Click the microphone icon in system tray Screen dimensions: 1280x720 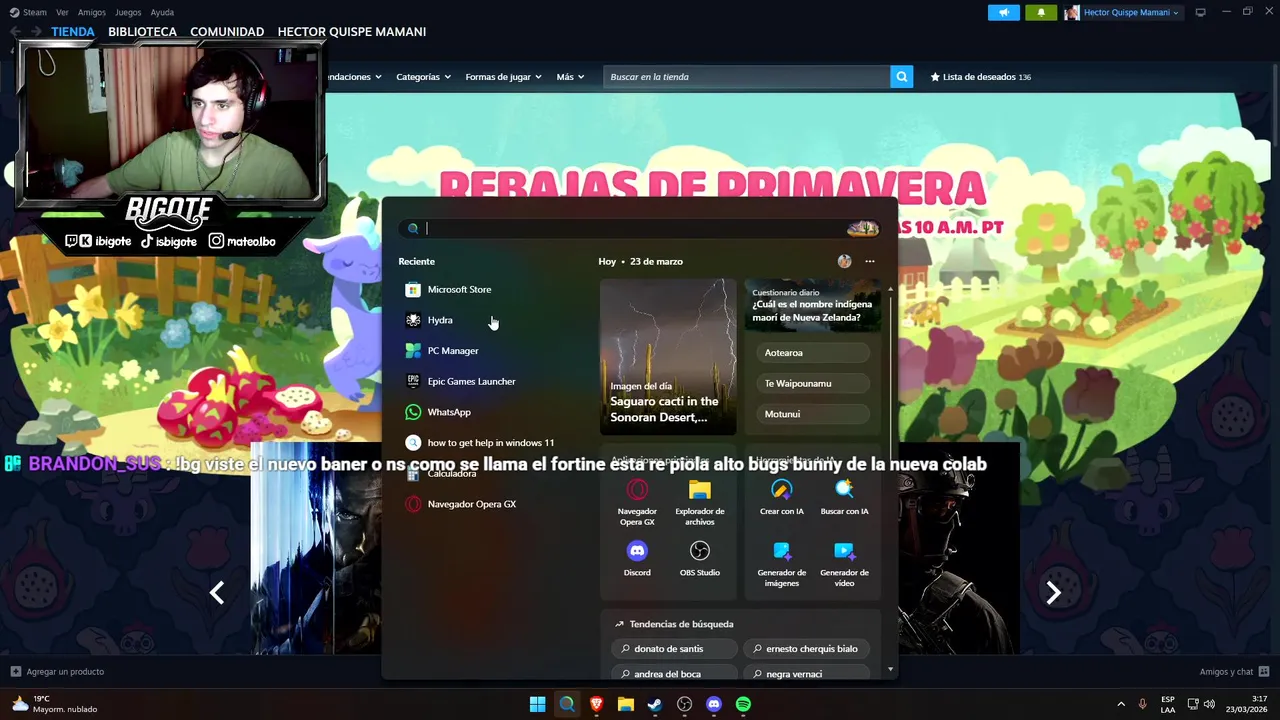pyautogui.click(x=1143, y=704)
